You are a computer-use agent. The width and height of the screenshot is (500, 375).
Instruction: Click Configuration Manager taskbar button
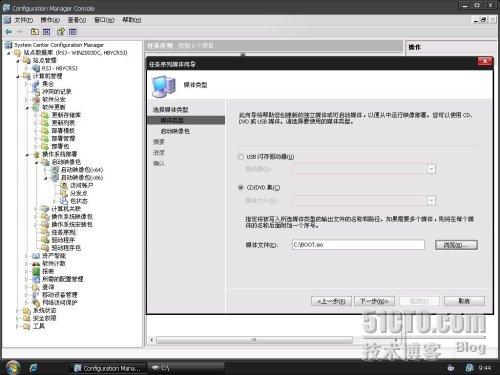(x=107, y=368)
